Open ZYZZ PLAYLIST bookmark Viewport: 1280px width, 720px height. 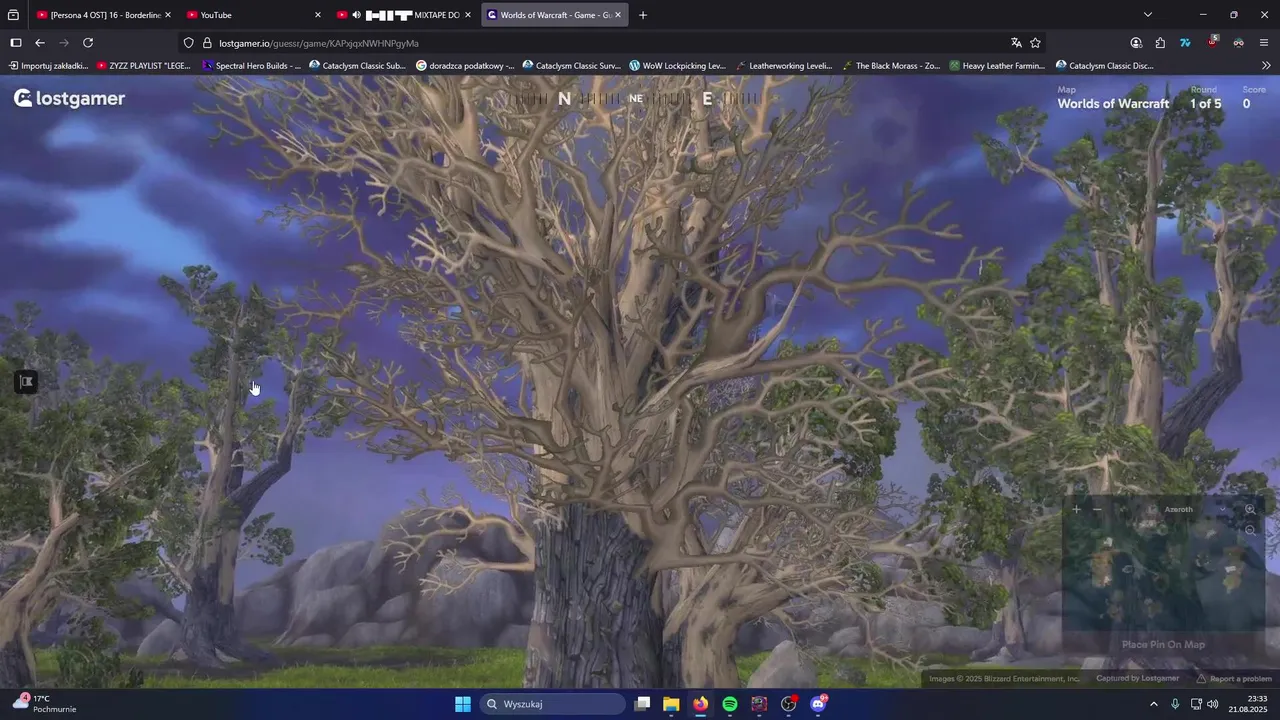click(144, 66)
